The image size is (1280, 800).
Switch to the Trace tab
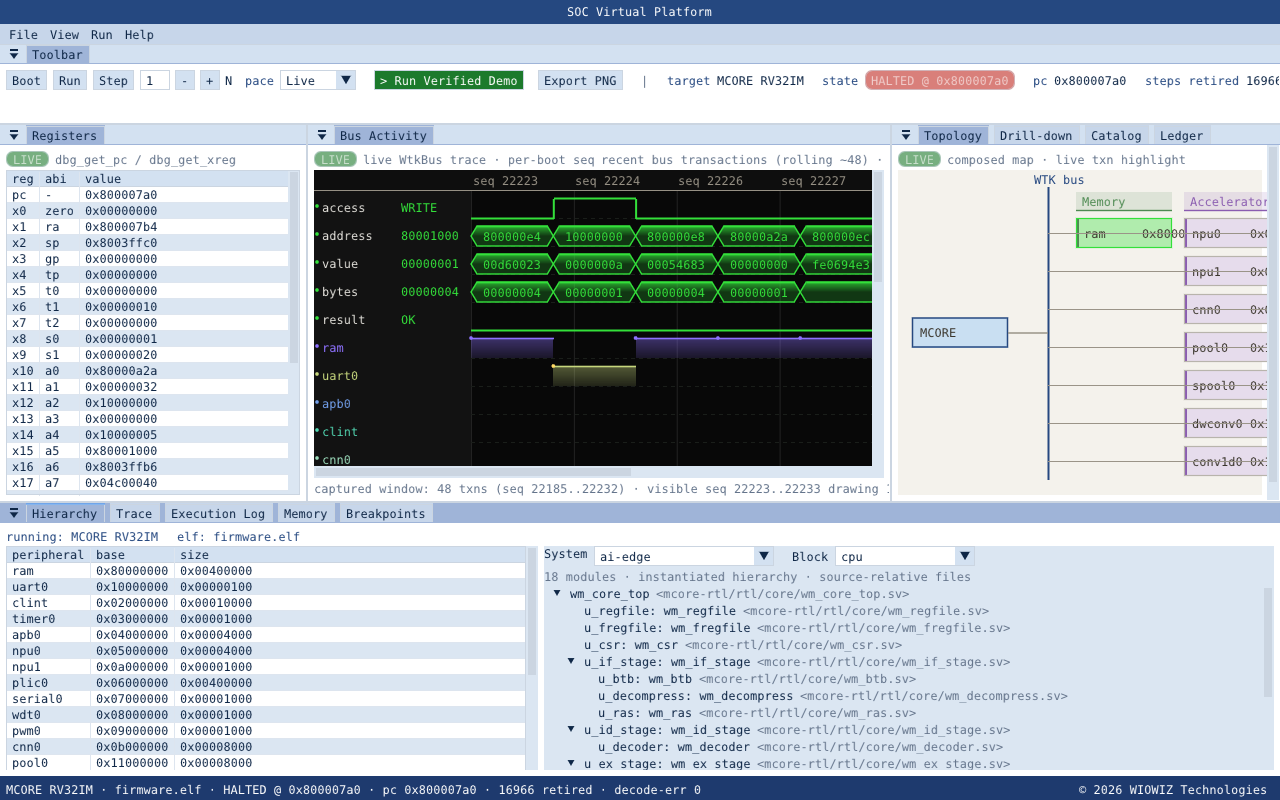click(134, 513)
